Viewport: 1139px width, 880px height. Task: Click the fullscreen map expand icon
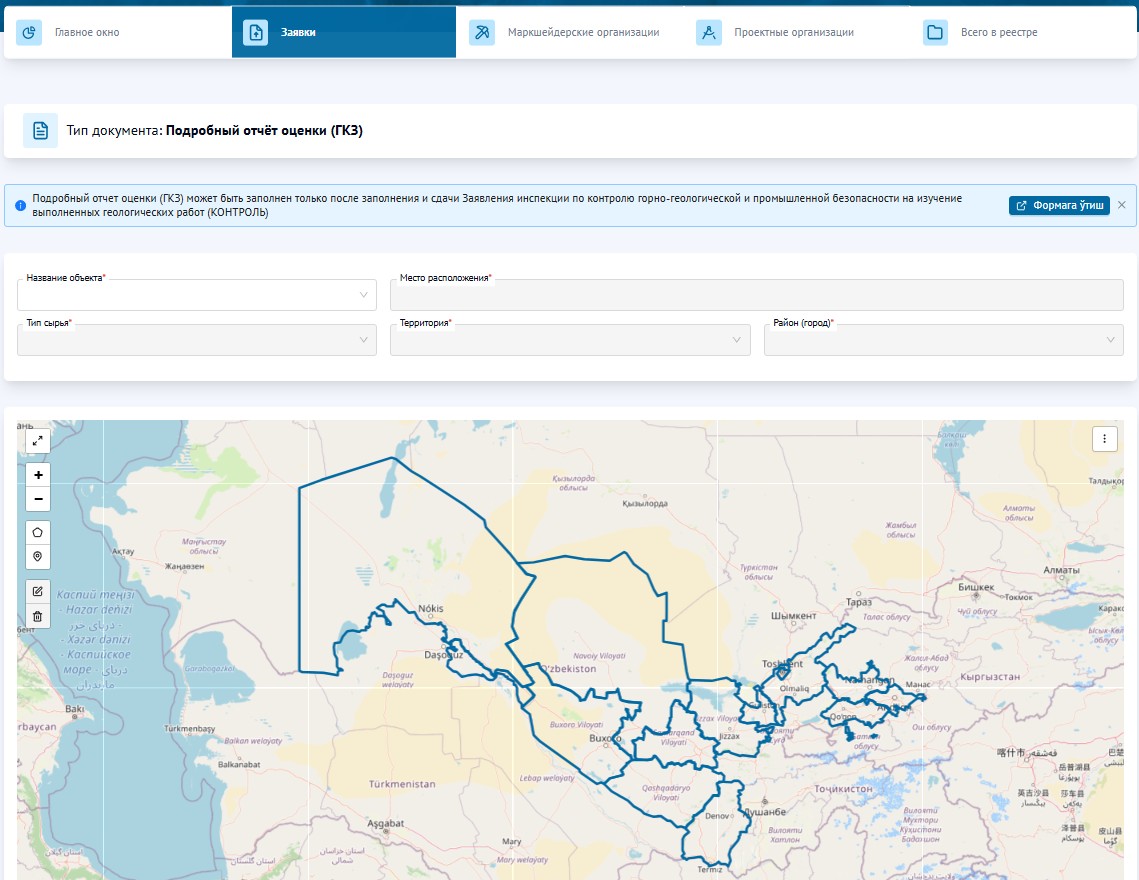(x=37, y=441)
